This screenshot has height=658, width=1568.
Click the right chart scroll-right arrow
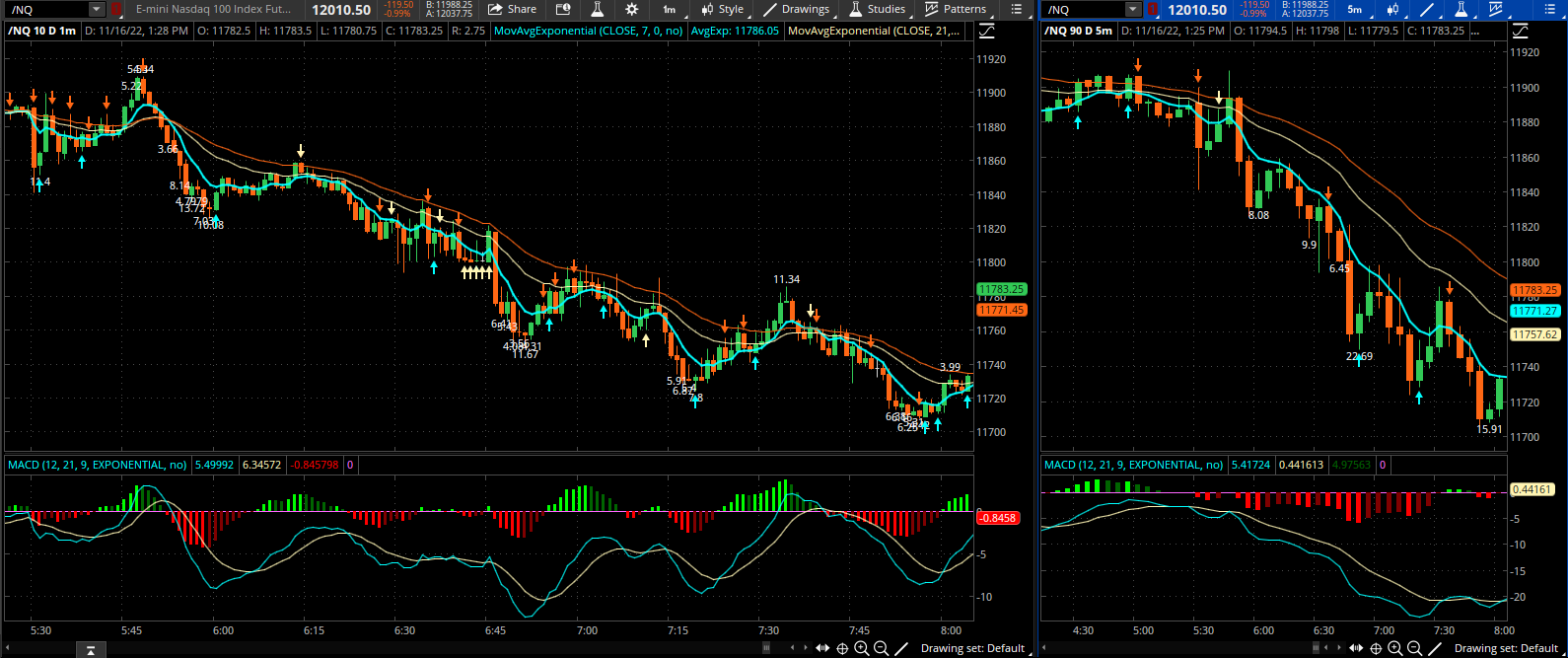pyautogui.click(x=1339, y=648)
